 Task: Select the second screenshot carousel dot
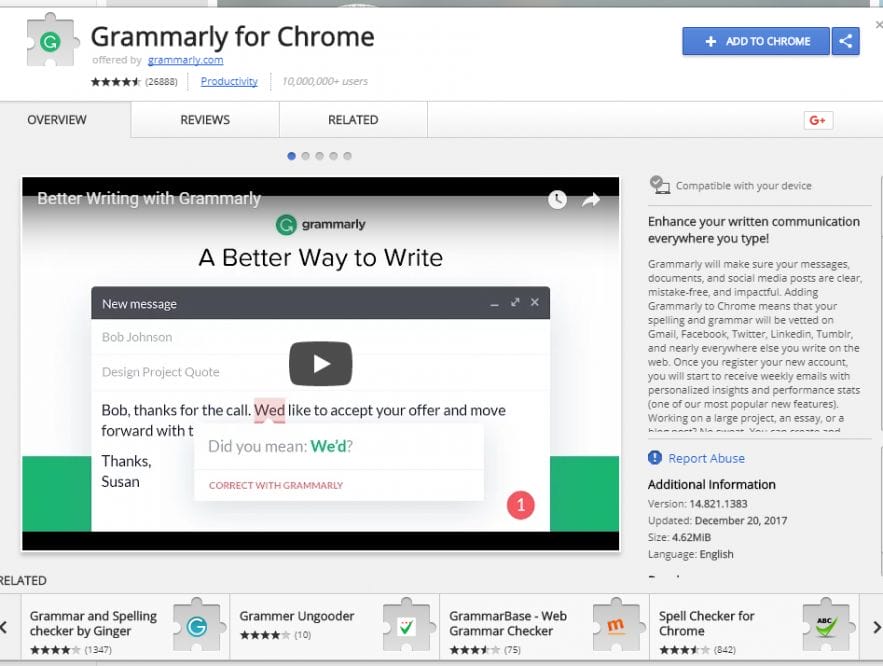305,156
